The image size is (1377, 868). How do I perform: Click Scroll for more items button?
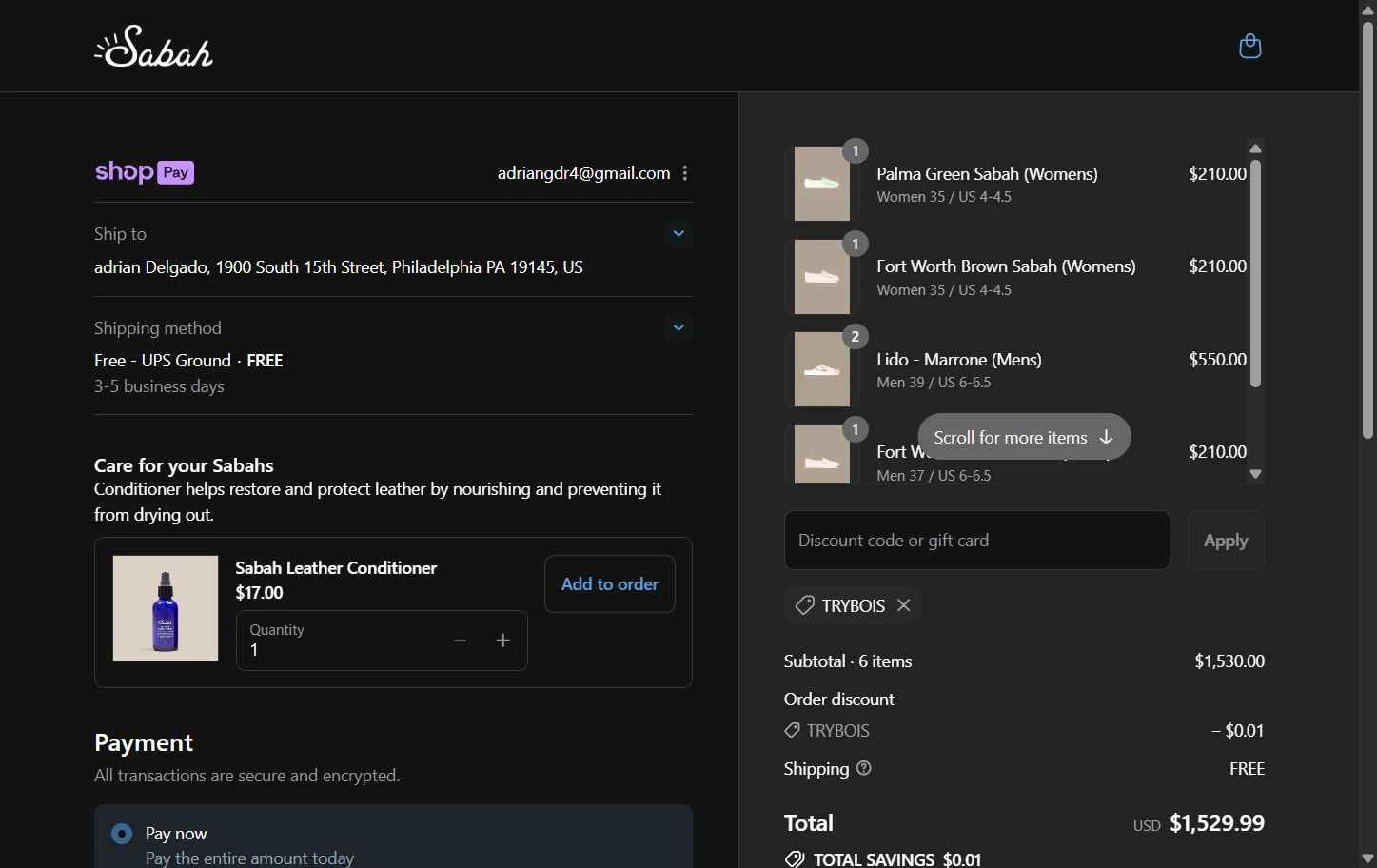pyautogui.click(x=1024, y=437)
